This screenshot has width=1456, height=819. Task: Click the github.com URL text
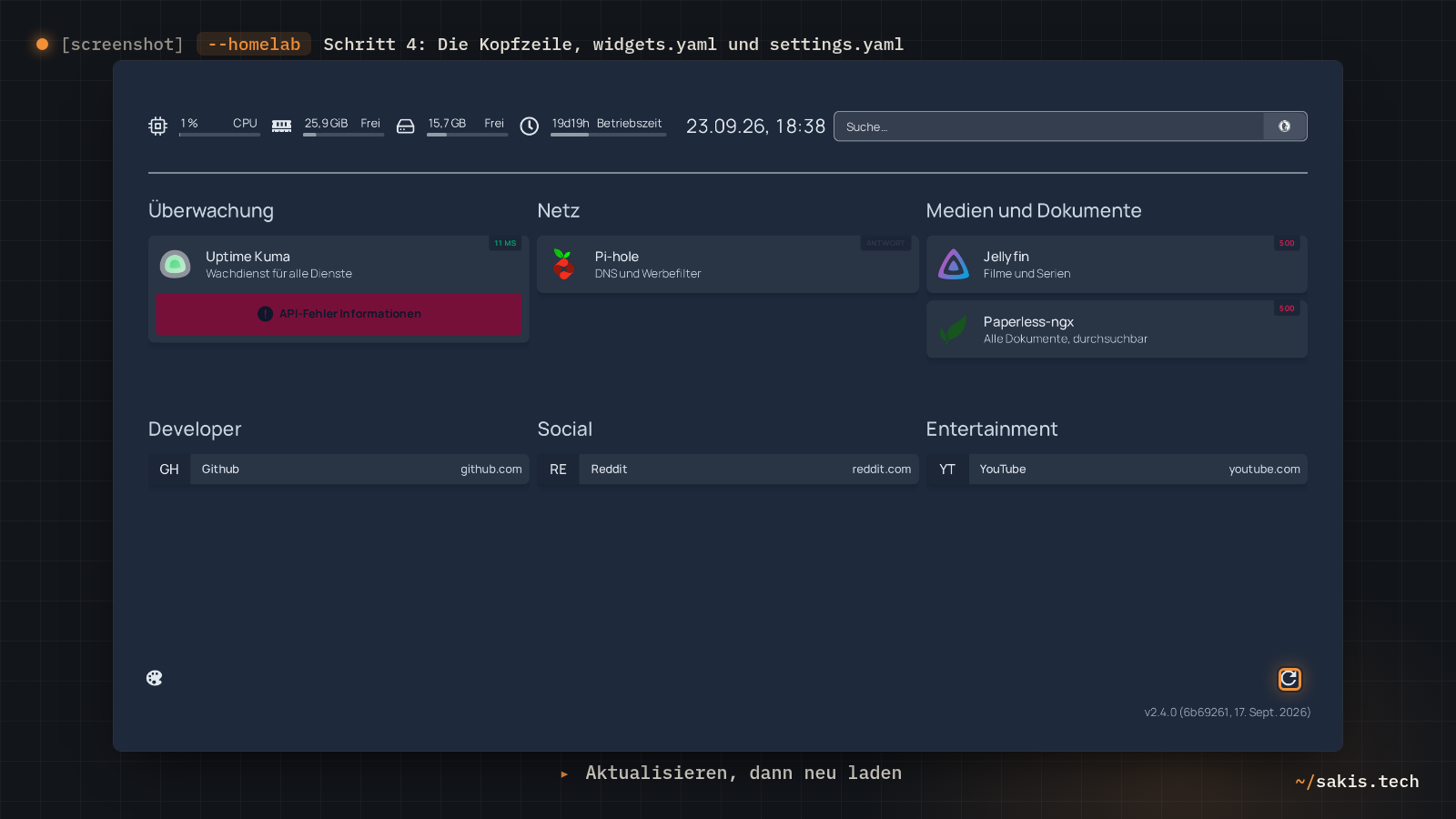pos(491,470)
